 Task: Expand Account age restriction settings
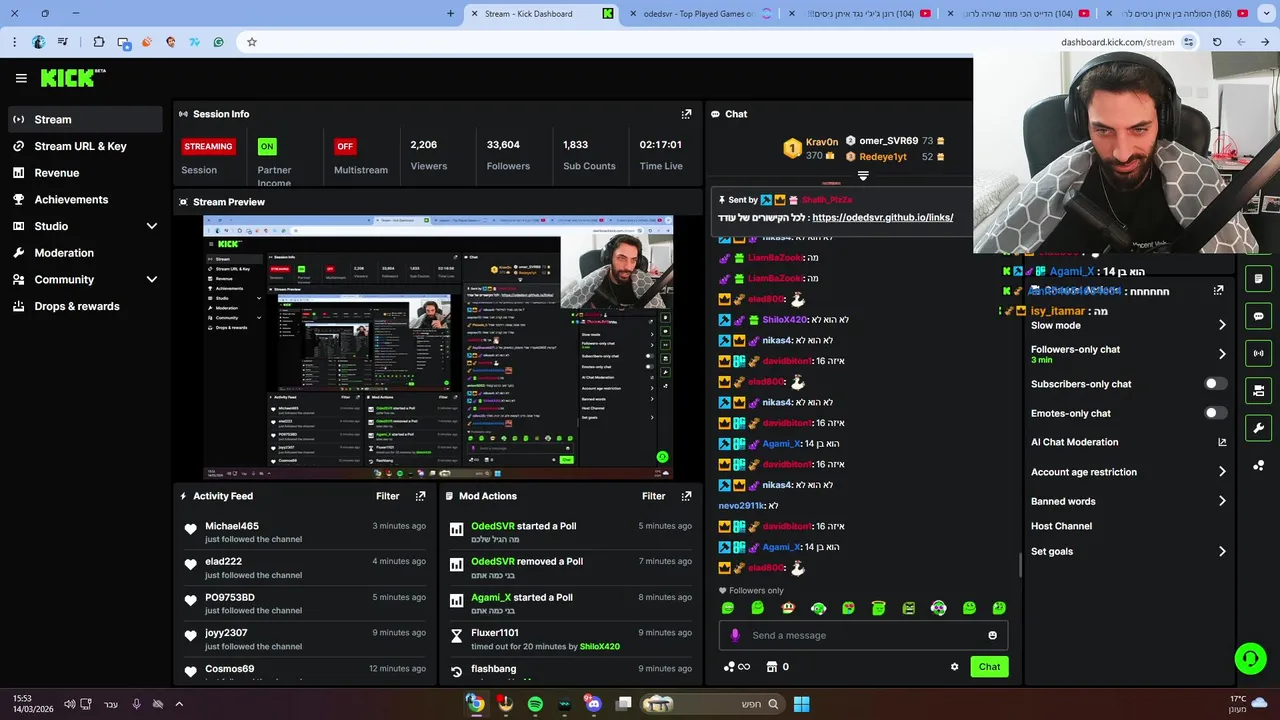1222,472
